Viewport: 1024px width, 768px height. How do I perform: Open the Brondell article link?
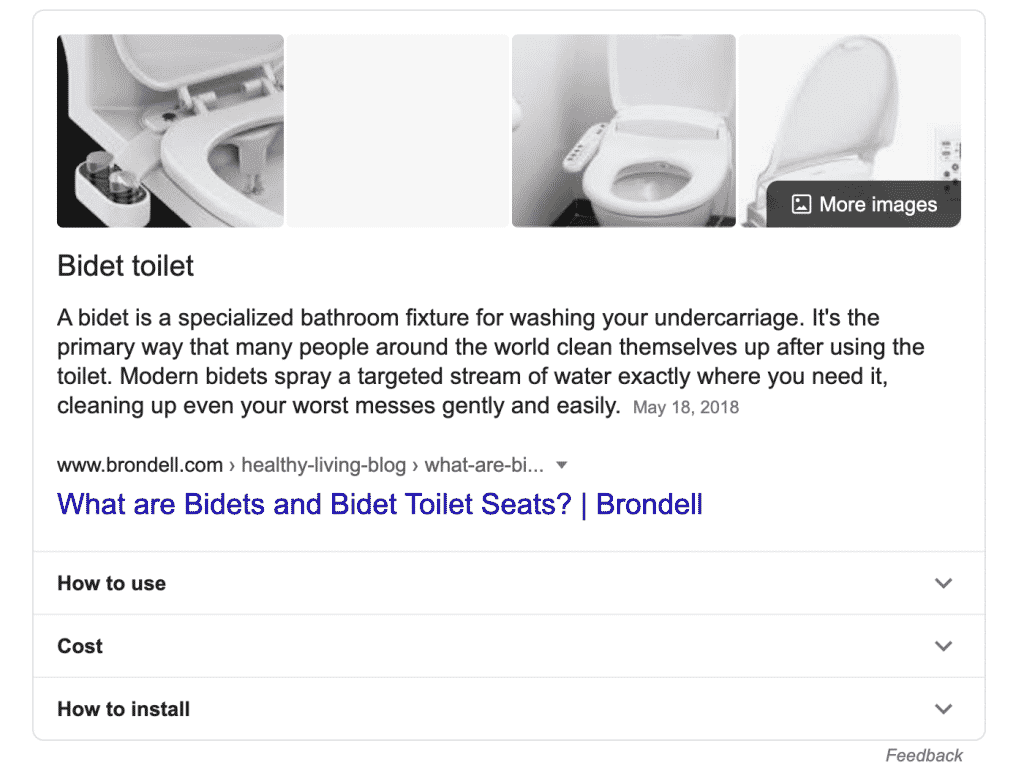coord(379,504)
